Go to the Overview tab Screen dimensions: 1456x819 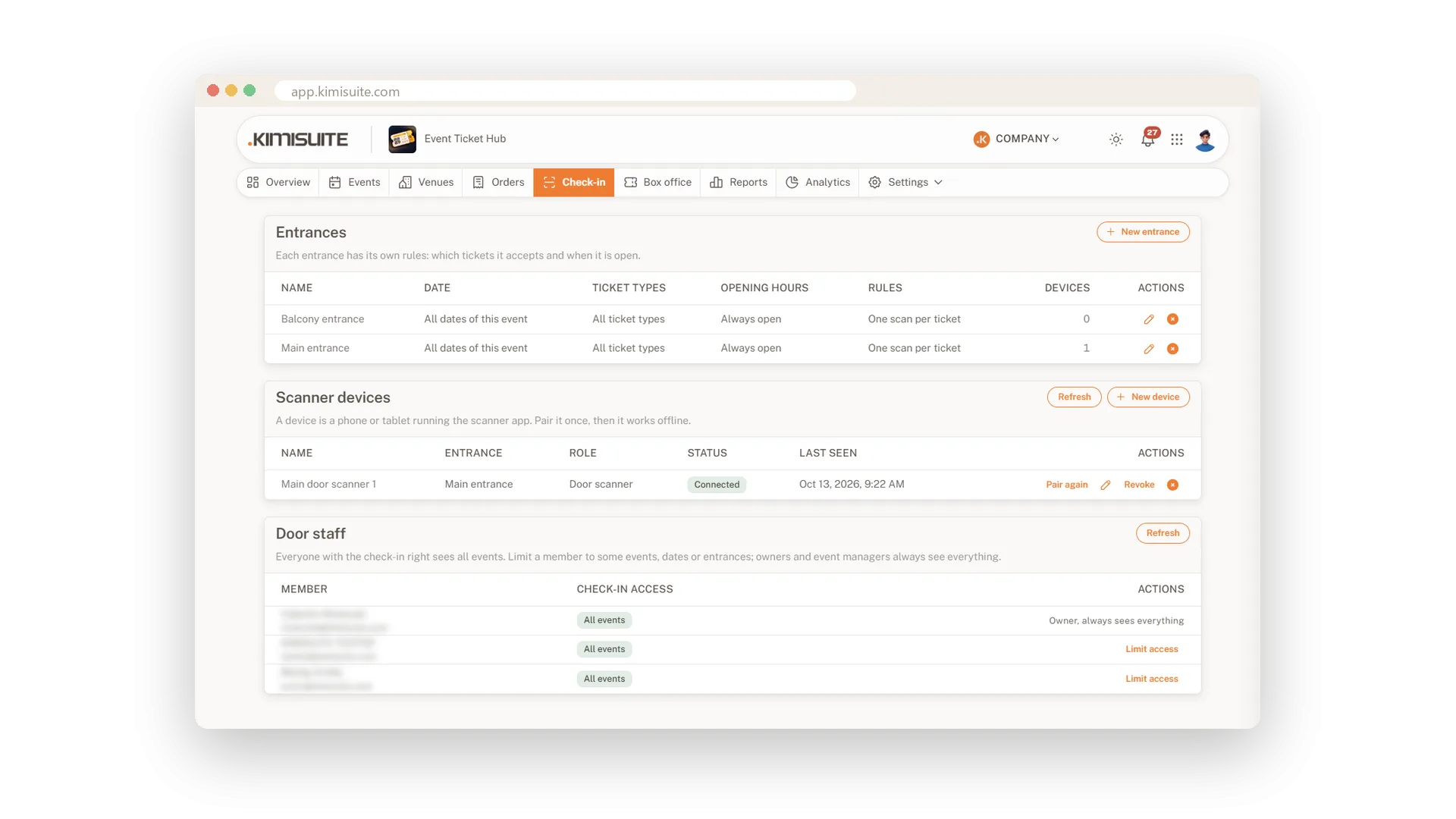(278, 183)
